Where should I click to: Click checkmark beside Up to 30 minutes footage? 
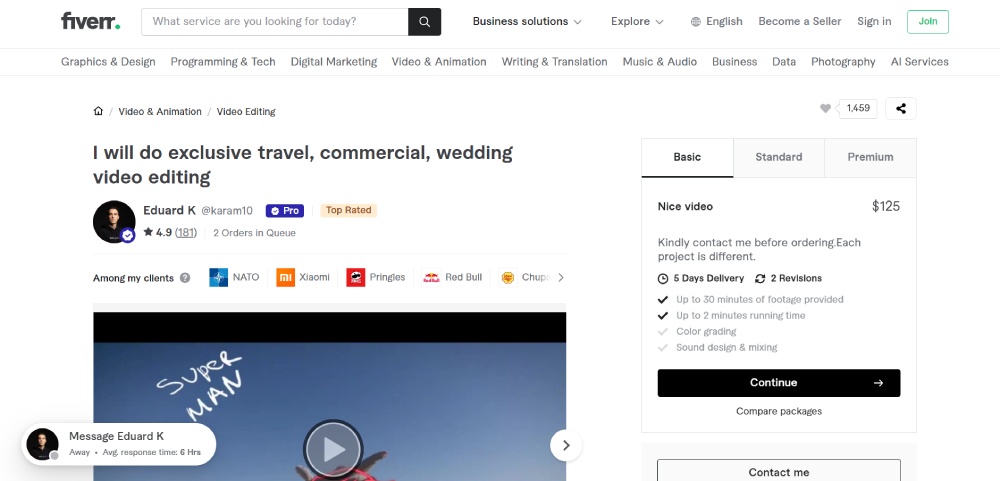[x=663, y=299]
